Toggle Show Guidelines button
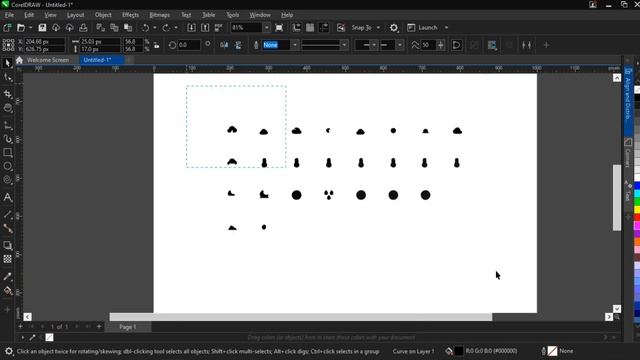 pyautogui.click(x=324, y=28)
